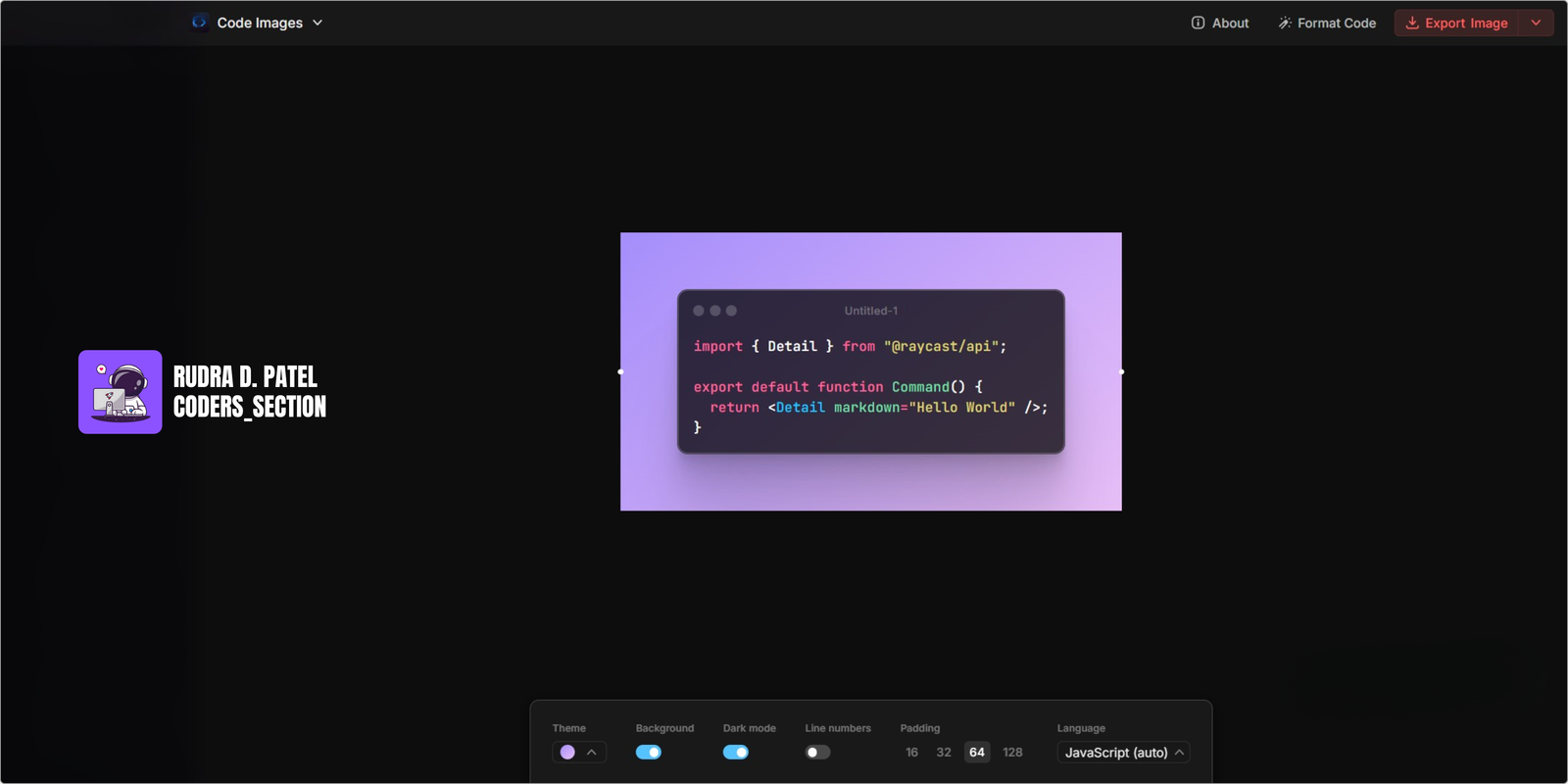Click the astronaut coder avatar icon
Image resolution: width=1568 pixels, height=784 pixels.
click(x=121, y=392)
